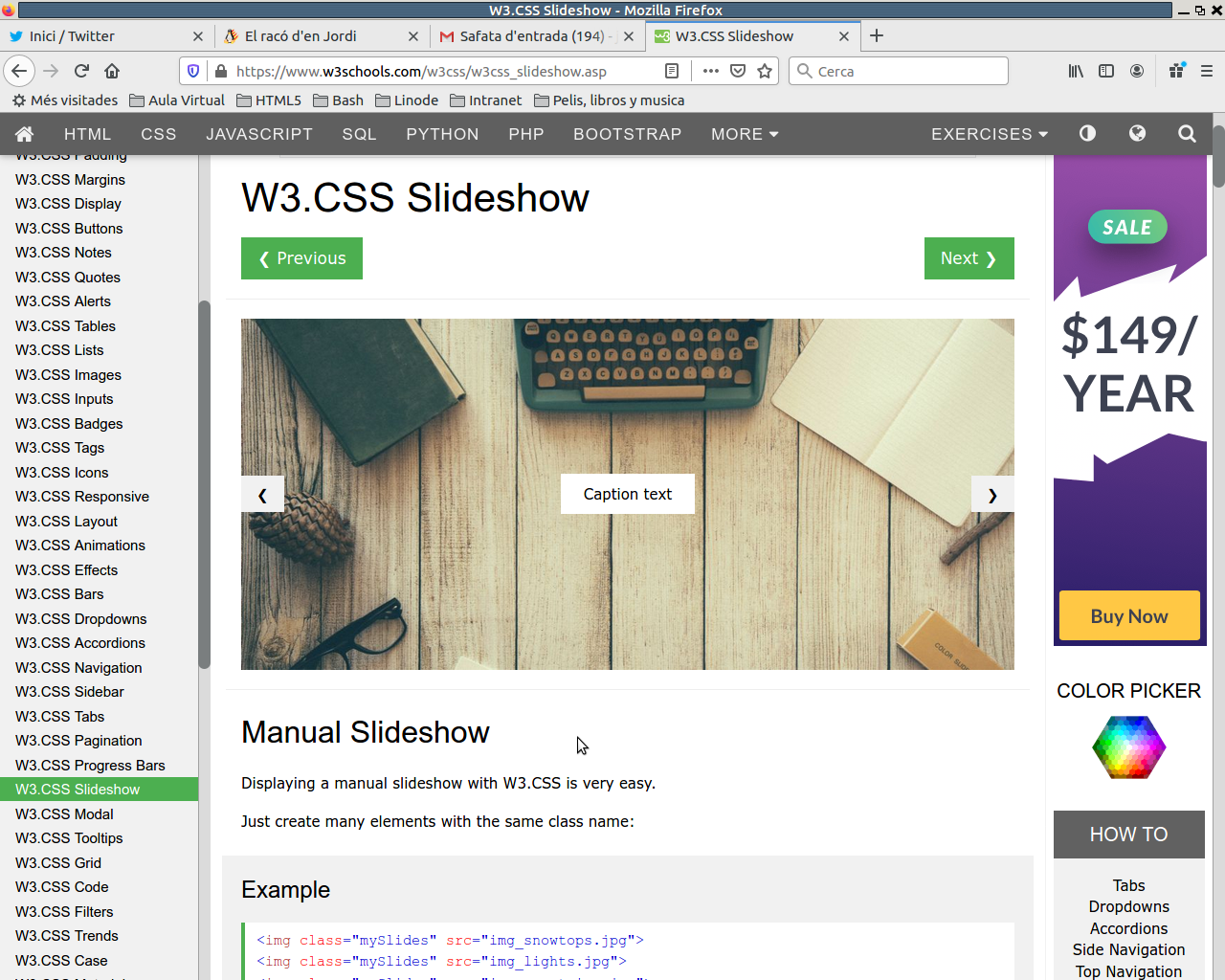
Task: Click the green Next button
Action: point(969,258)
